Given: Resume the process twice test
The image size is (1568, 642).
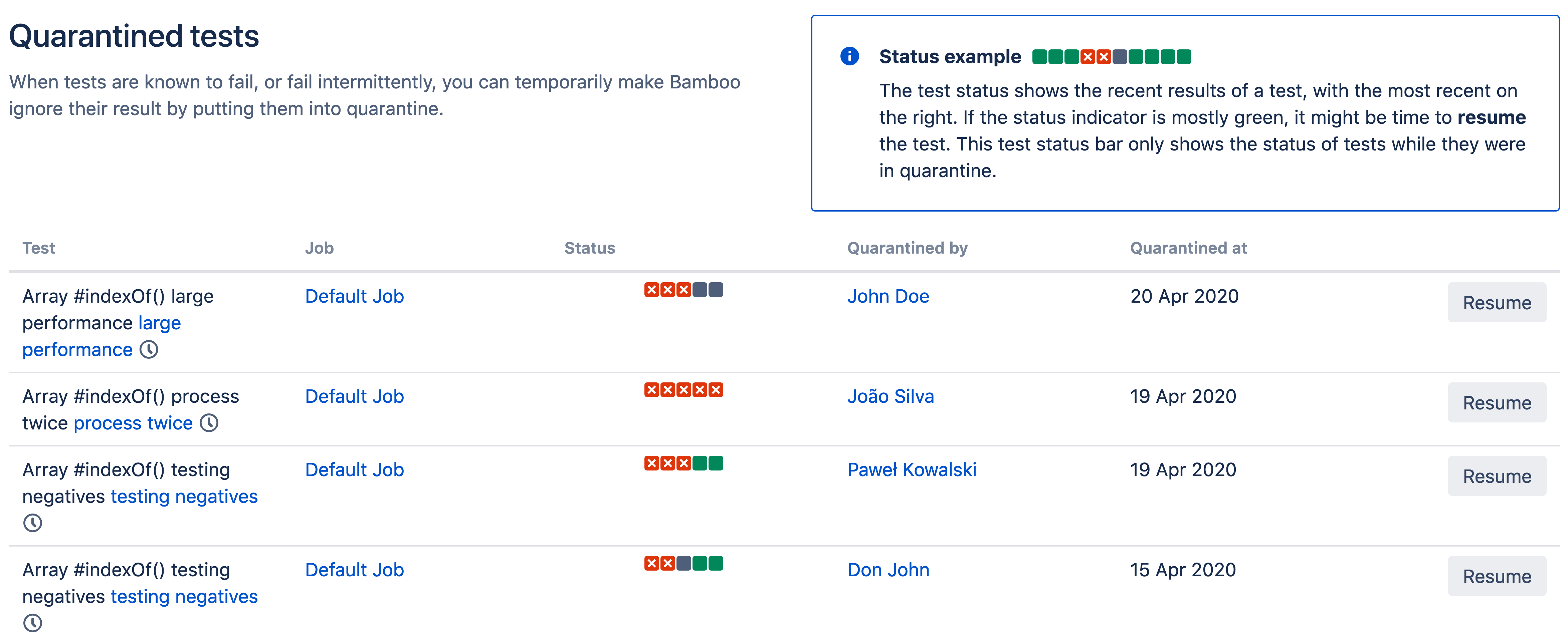Looking at the screenshot, I should 1496,402.
